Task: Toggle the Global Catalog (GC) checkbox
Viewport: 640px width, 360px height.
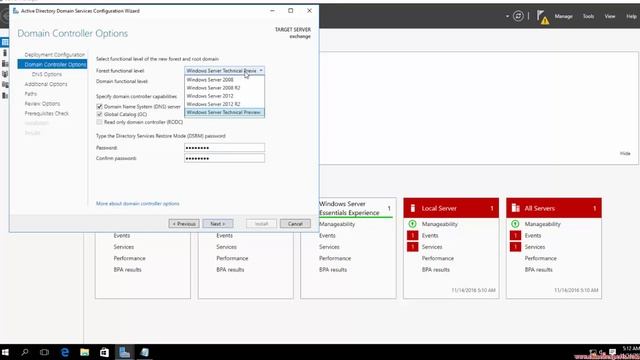Action: point(99,114)
